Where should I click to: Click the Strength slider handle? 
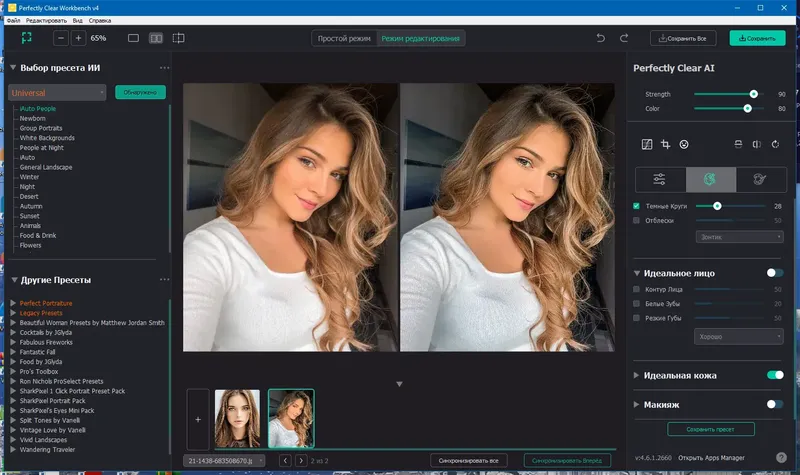(753, 94)
